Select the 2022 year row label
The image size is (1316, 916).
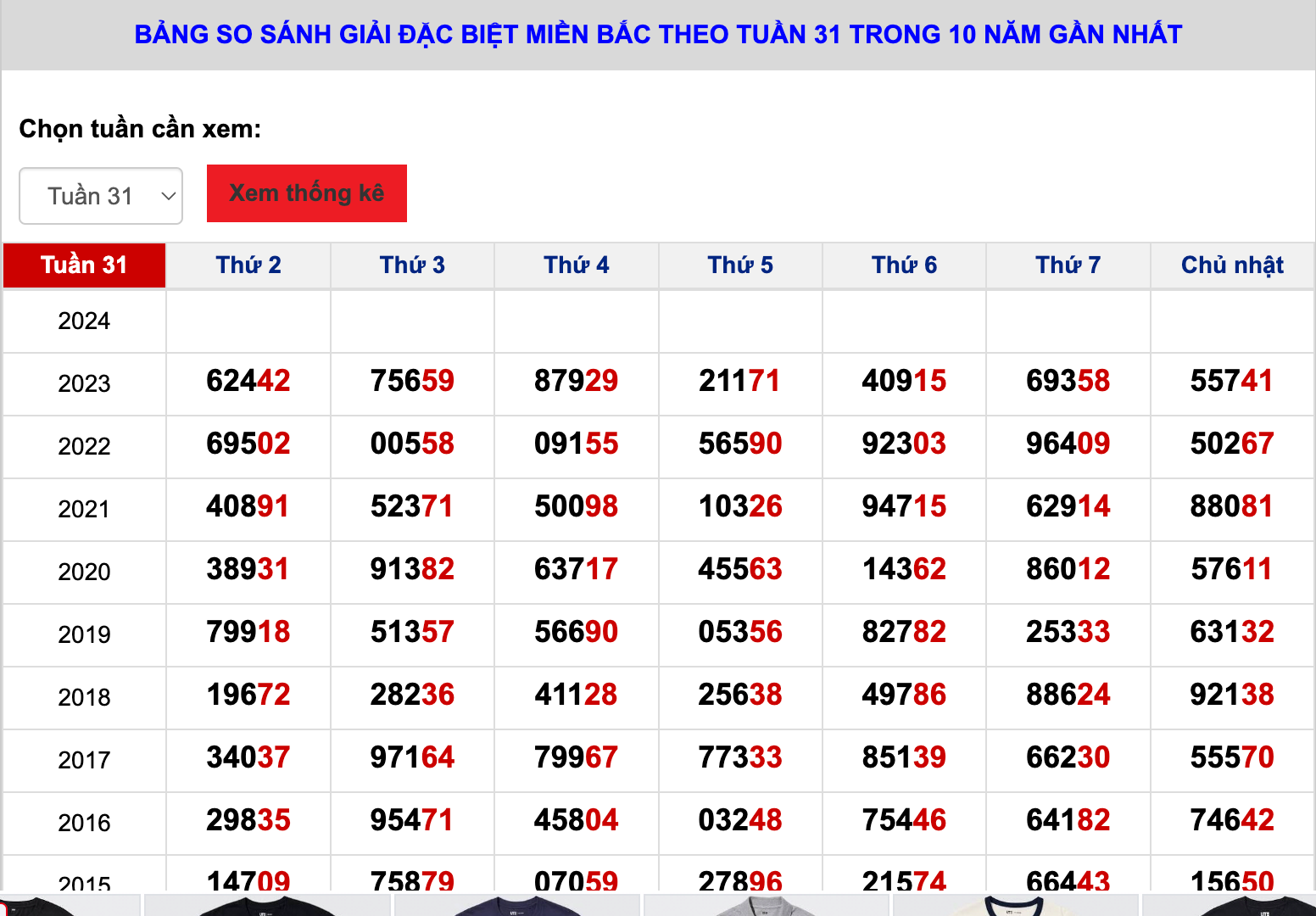[84, 447]
